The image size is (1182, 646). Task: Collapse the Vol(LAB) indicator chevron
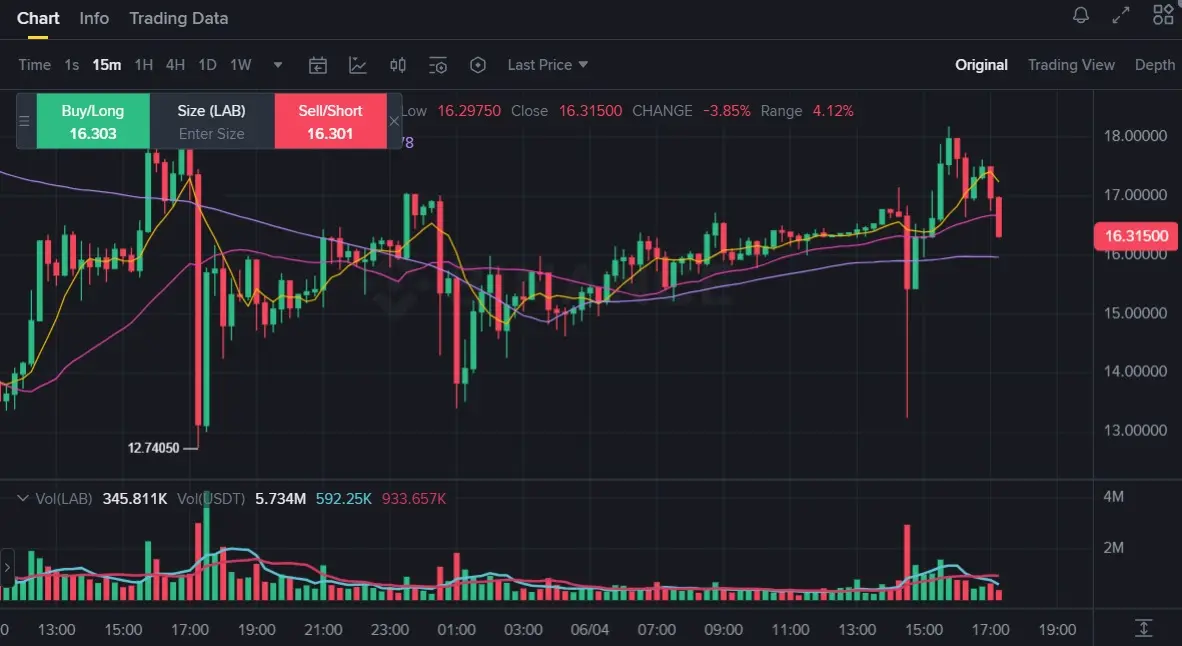23,498
